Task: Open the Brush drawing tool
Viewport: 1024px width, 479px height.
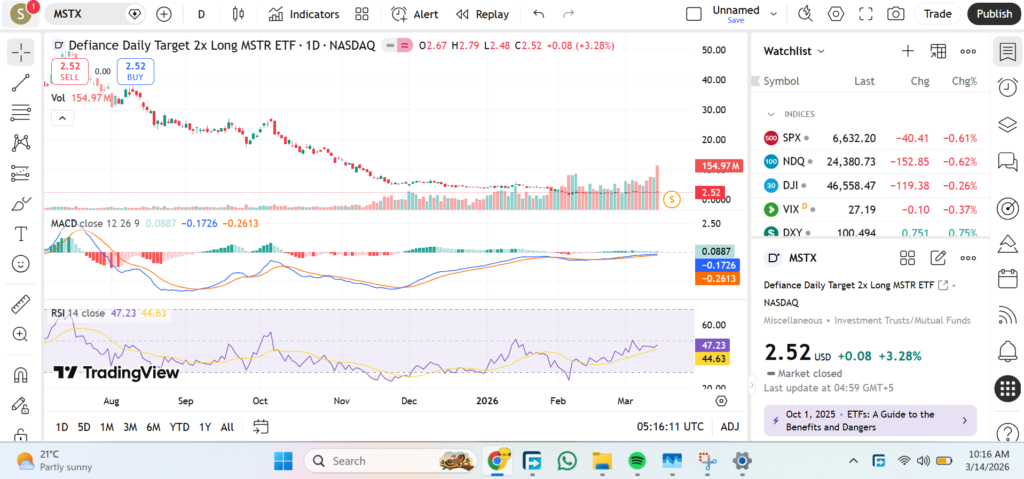Action: (x=20, y=203)
